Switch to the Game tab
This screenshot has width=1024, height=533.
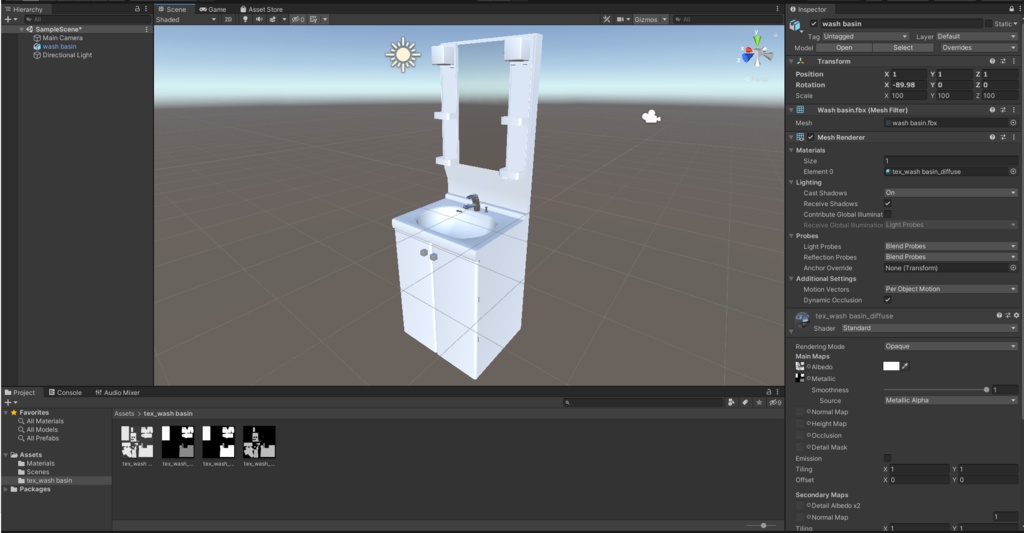click(x=213, y=9)
